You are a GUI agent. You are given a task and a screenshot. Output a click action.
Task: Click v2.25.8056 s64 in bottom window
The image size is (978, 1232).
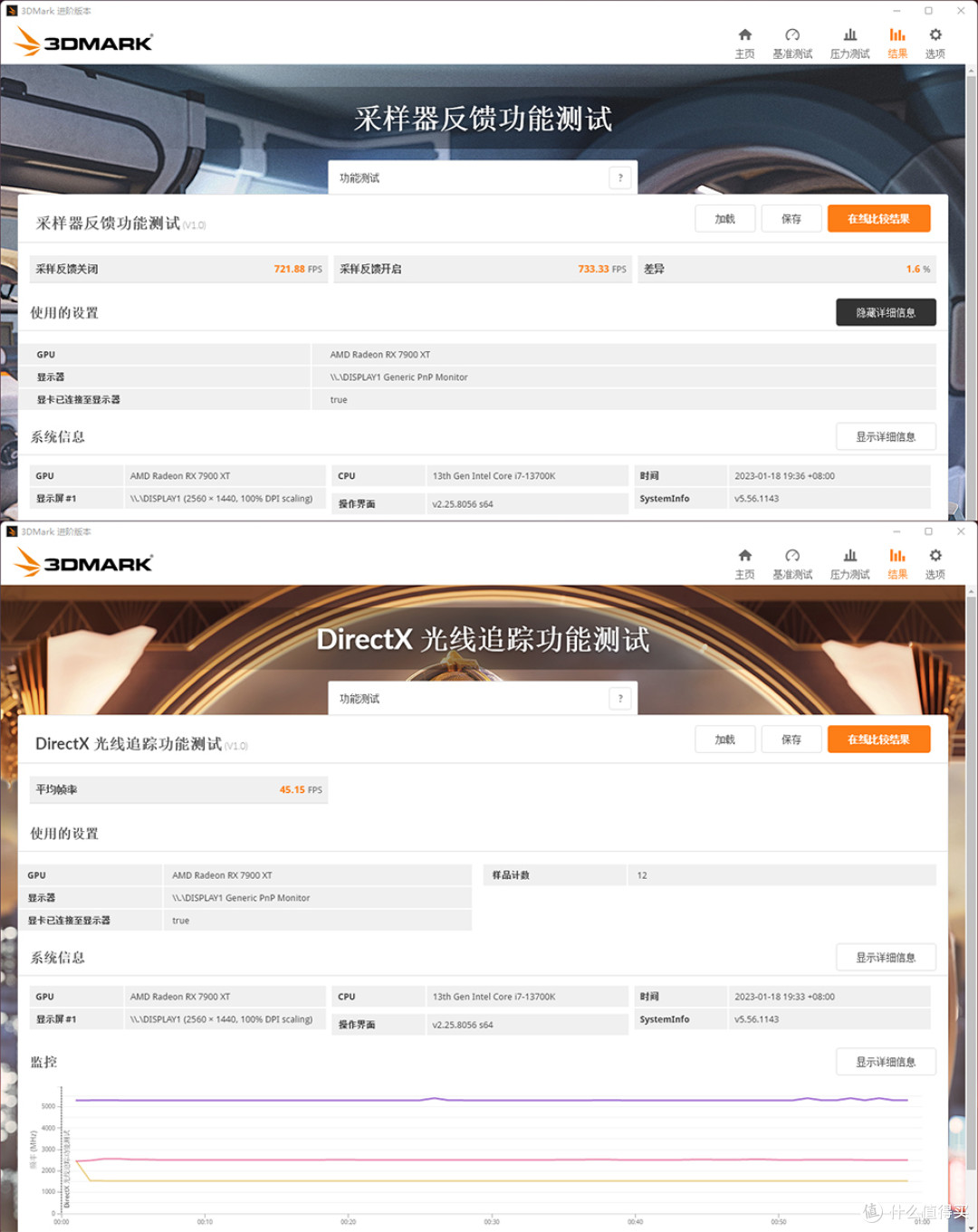[463, 1025]
